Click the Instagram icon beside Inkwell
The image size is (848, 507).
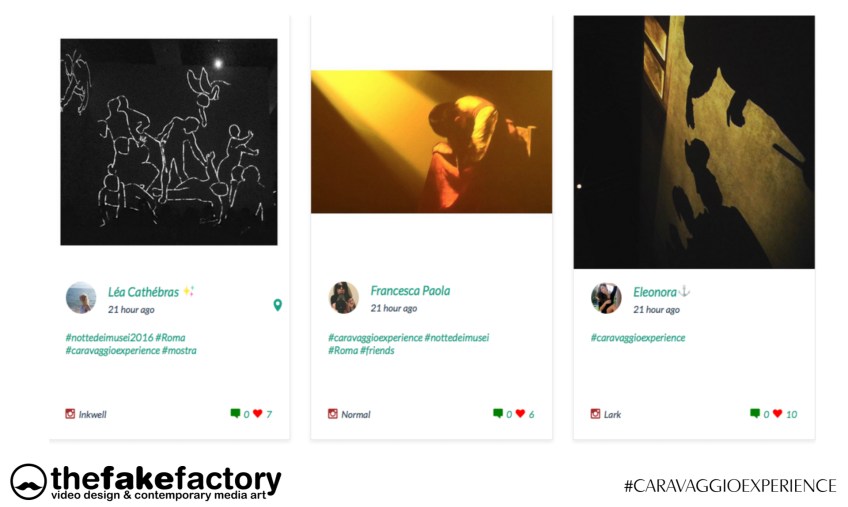[x=70, y=414]
